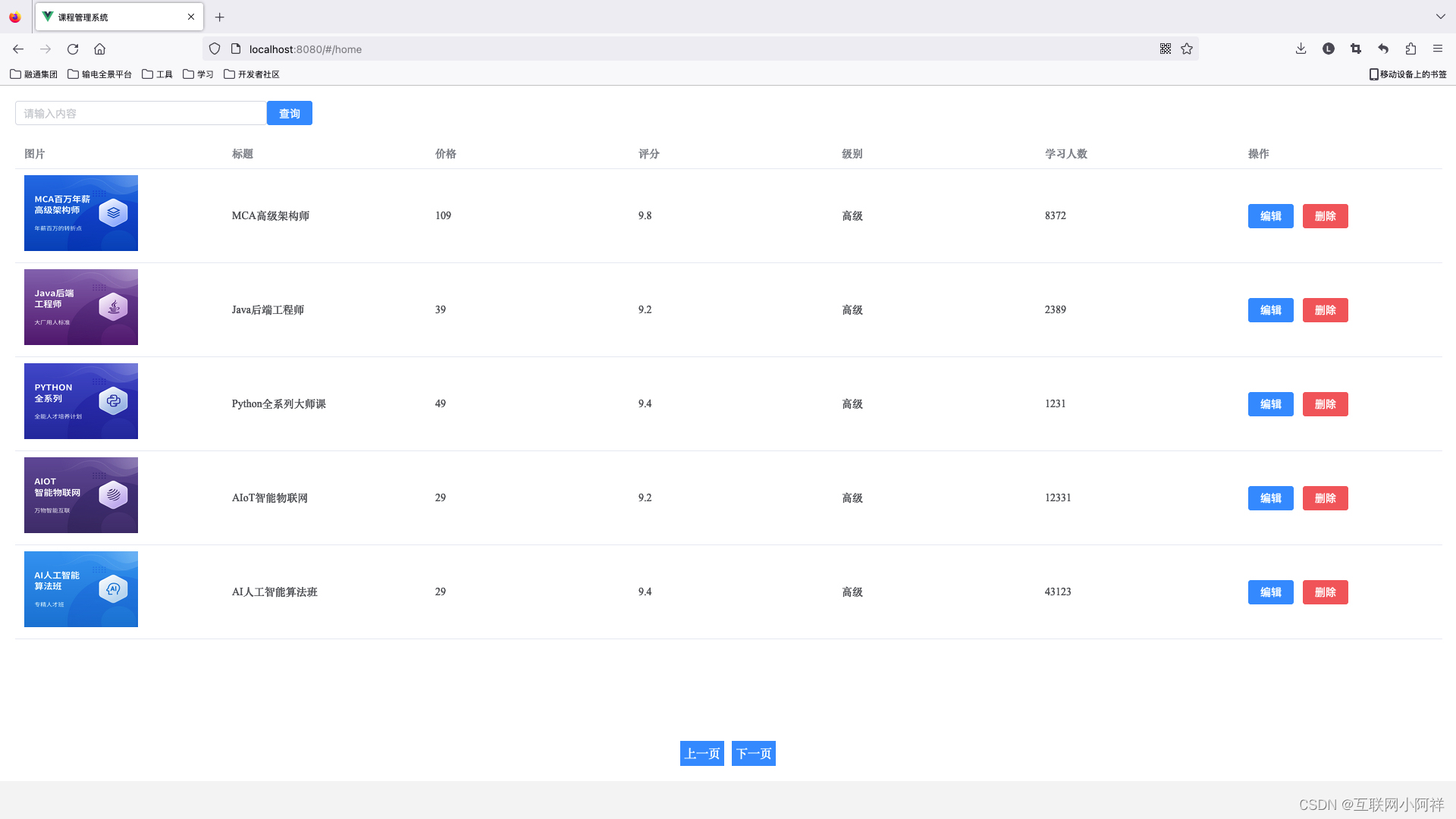The width and height of the screenshot is (1456, 819).
Task: Bookmark this page with star icon
Action: (x=1187, y=49)
